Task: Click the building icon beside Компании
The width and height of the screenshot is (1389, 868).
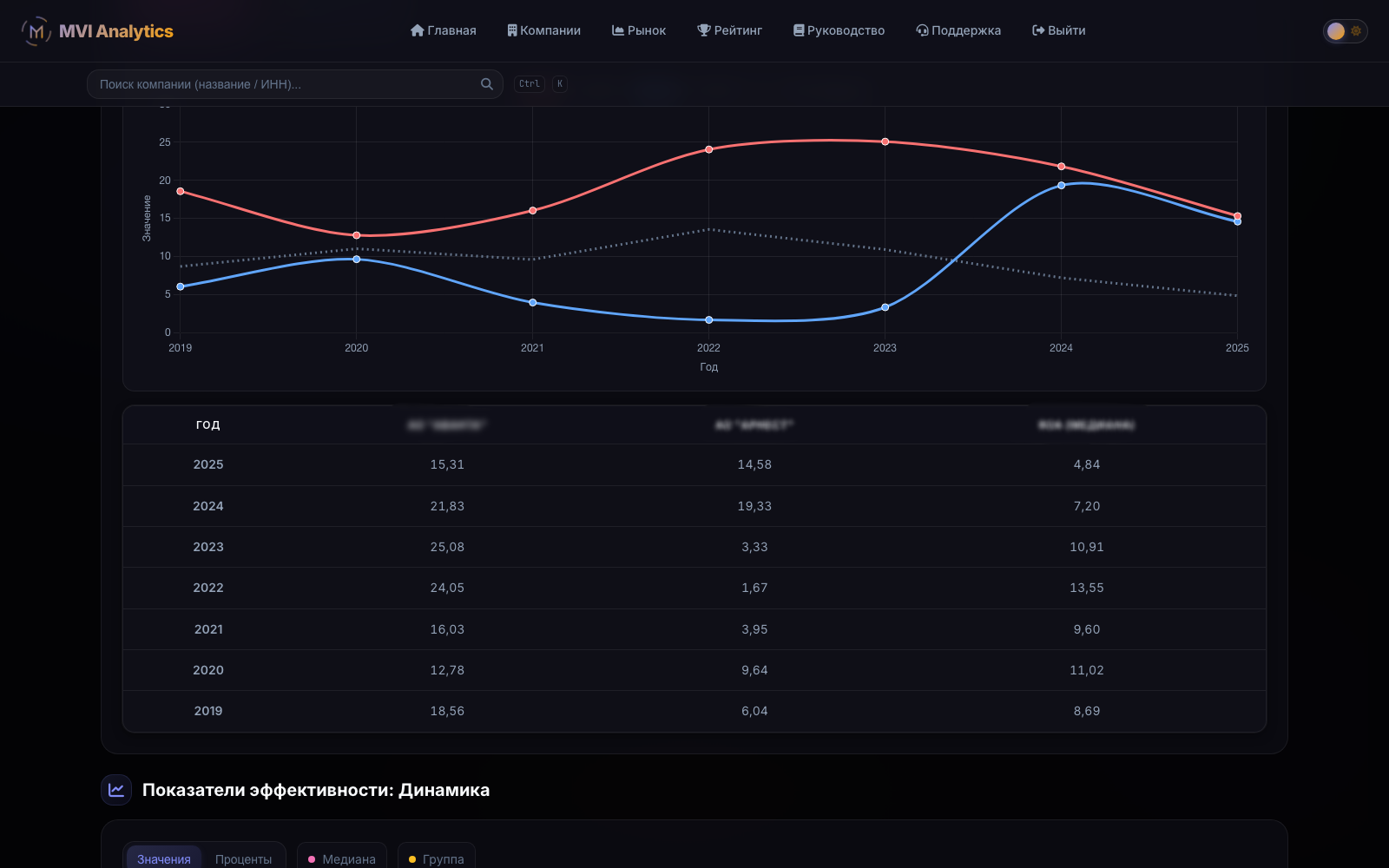Action: pos(512,30)
